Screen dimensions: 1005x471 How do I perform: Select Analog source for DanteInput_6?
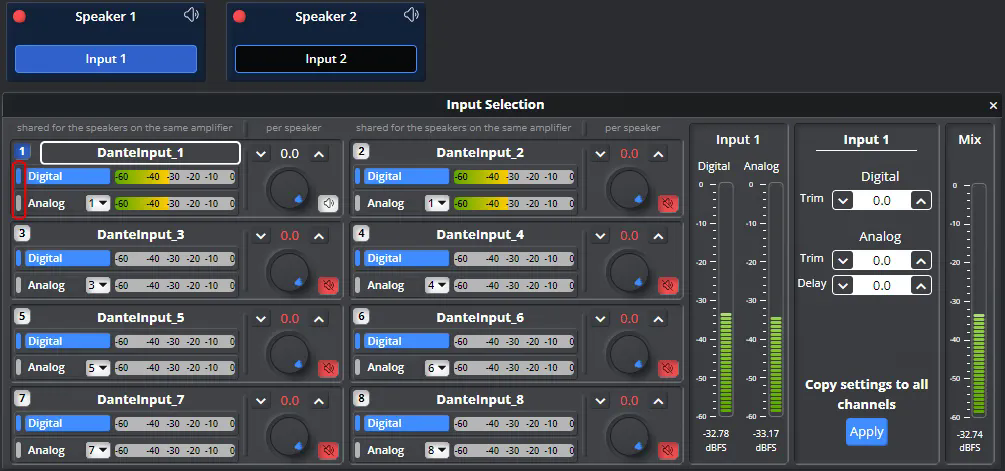385,368
